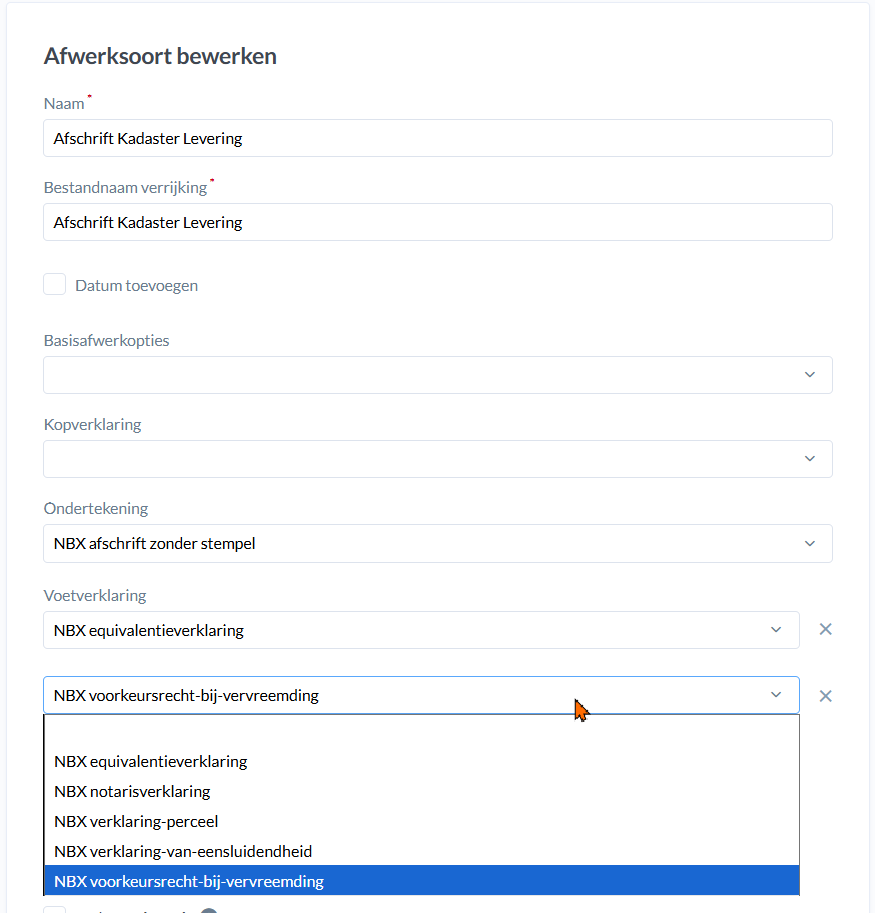Open the Kopverklaring dropdown

pyautogui.click(x=437, y=459)
